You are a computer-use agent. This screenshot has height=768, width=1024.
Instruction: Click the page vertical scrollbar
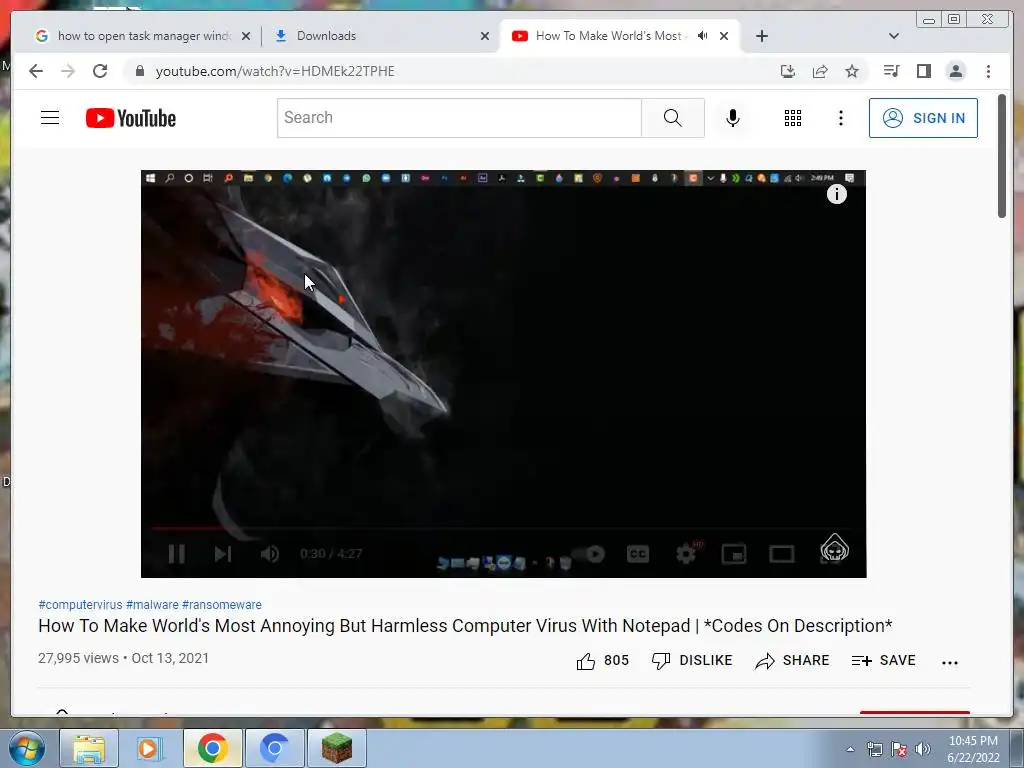[x=1002, y=157]
